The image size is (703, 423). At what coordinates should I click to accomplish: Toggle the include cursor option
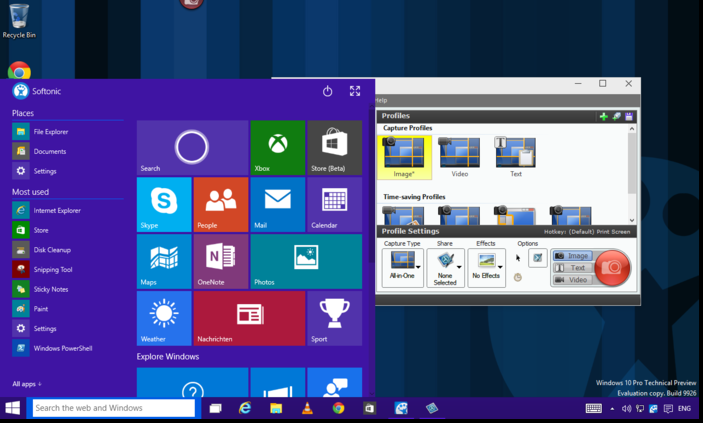click(x=518, y=258)
